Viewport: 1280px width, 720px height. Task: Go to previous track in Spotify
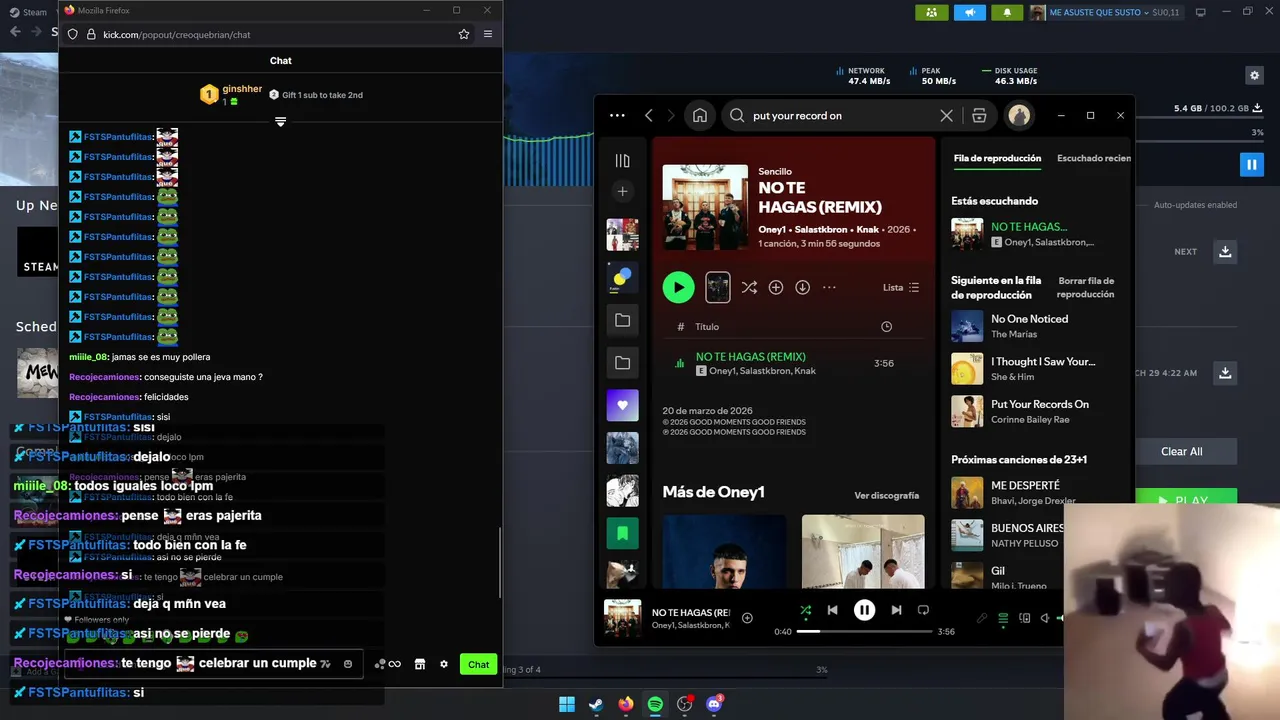[832, 610]
